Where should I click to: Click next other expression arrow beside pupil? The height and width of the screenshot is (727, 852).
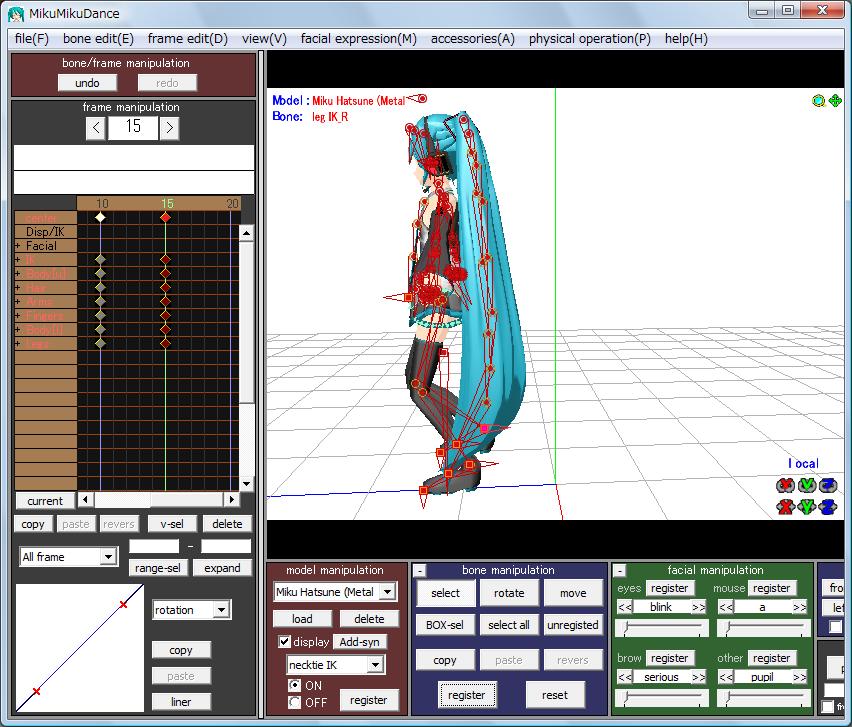tap(799, 677)
